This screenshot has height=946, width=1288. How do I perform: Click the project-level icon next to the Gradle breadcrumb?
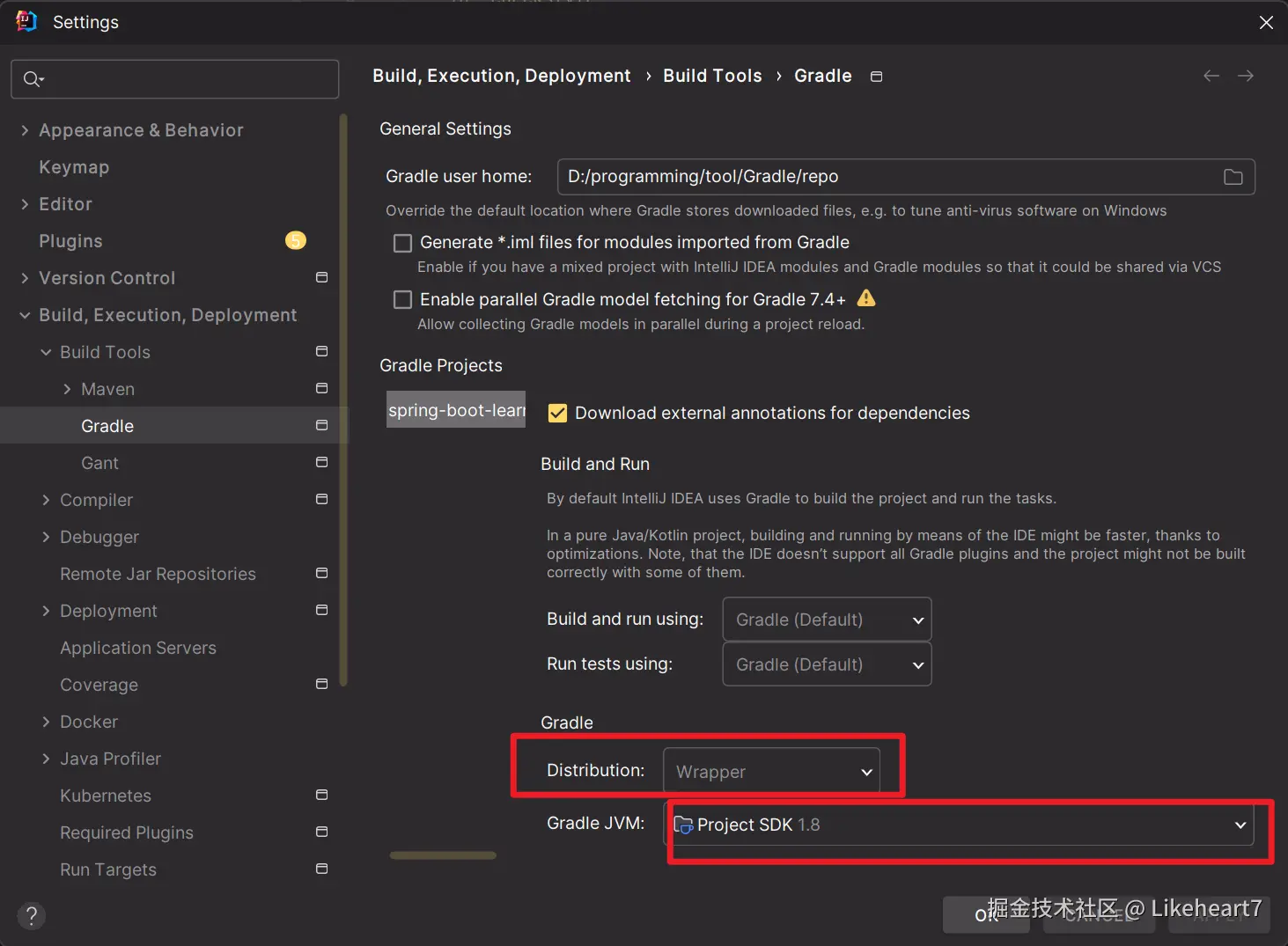coord(876,77)
